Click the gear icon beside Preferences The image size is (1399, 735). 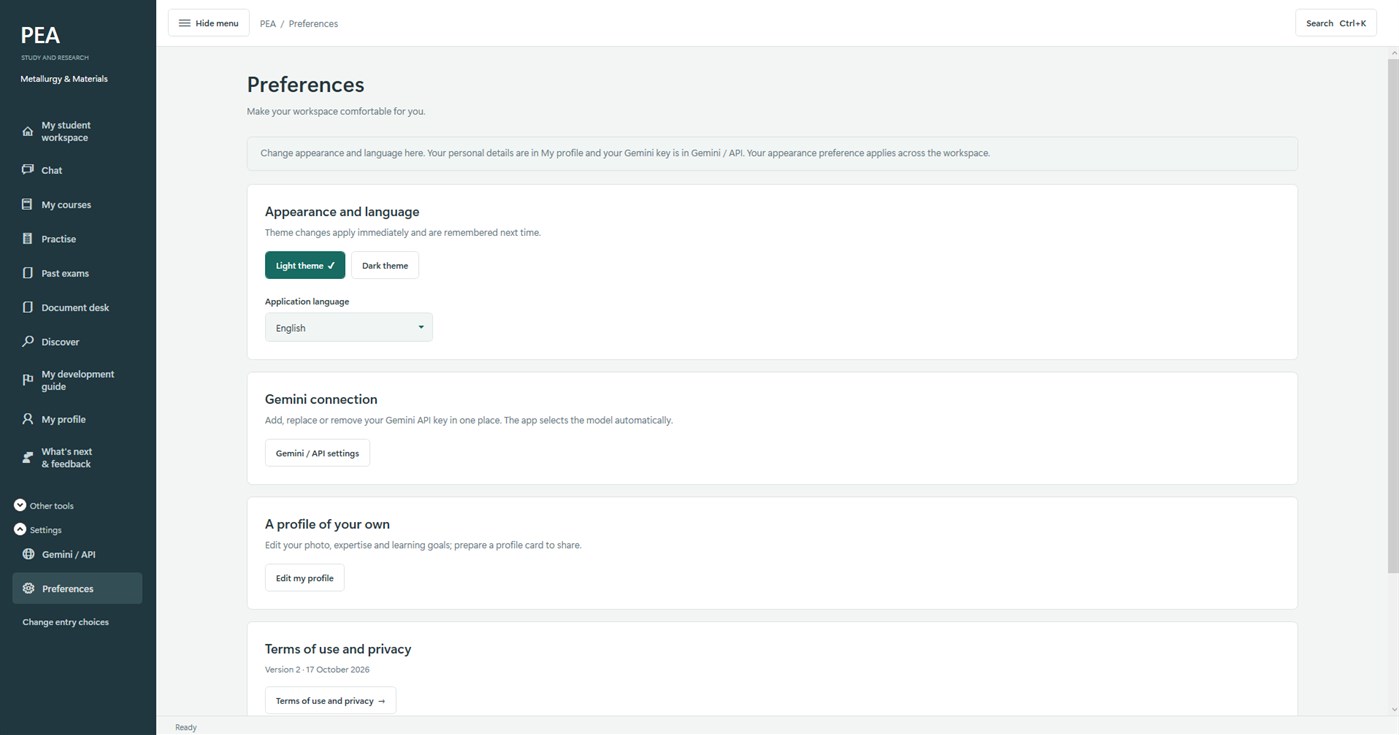28,588
